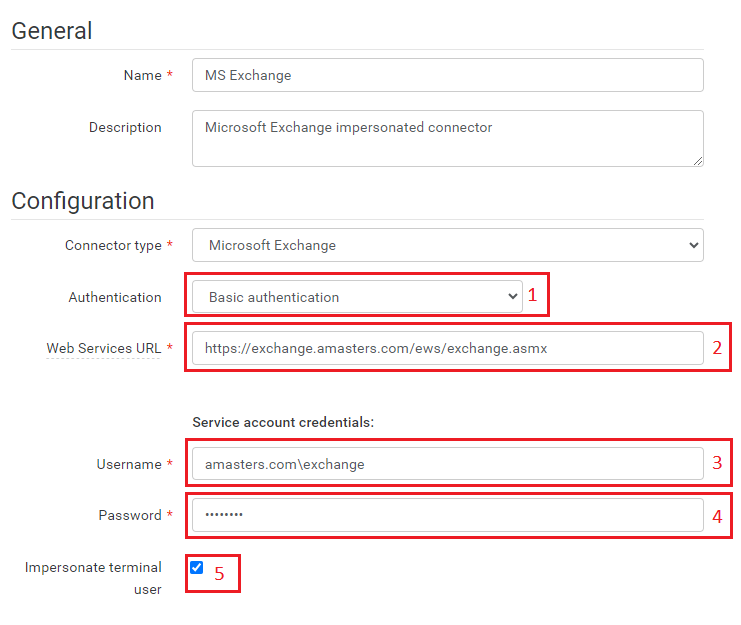
Task: Select the Username input field
Action: (447, 464)
